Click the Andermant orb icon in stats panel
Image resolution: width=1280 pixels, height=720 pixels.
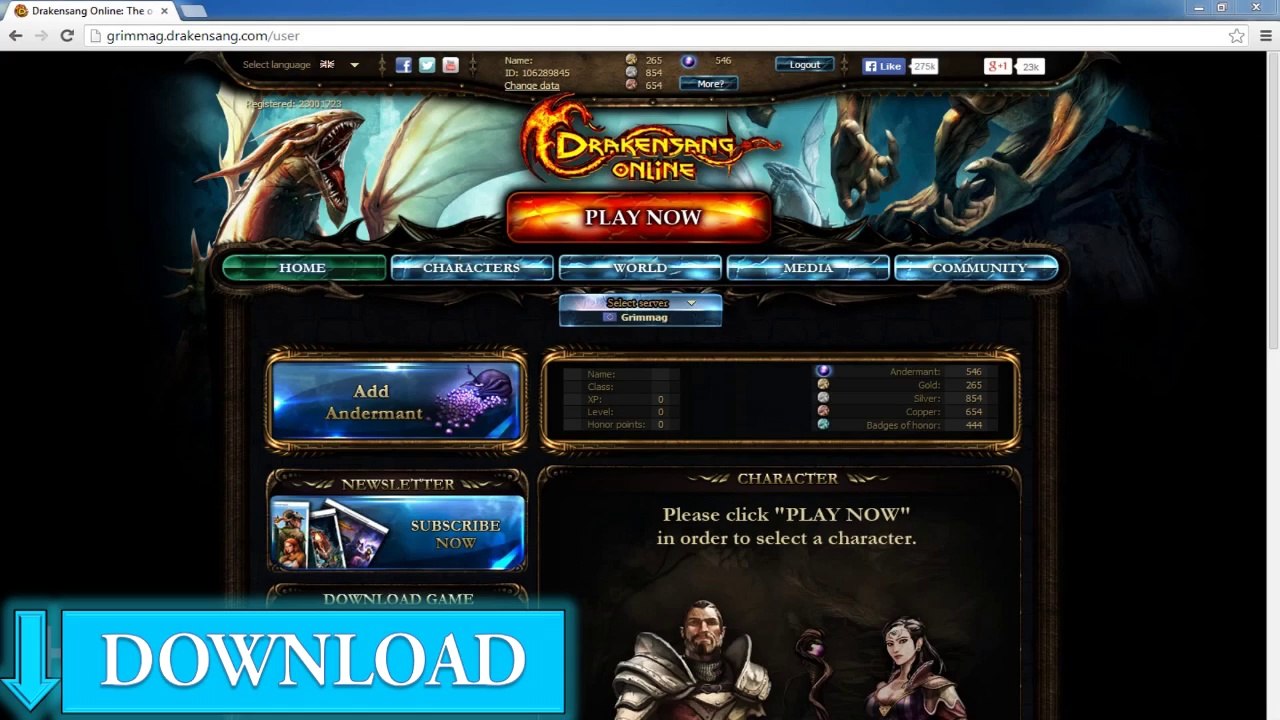[x=823, y=371]
